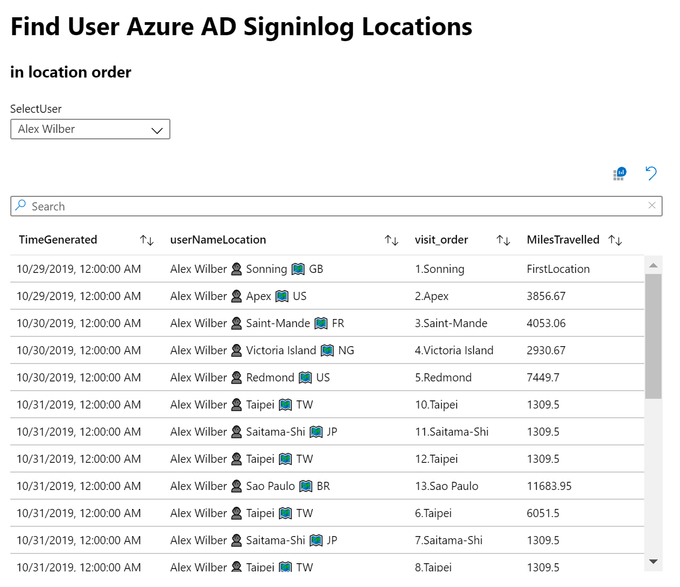The height and width of the screenshot is (587, 680).
Task: Click person icon in 7.Saitama-Shi row
Action: click(236, 541)
